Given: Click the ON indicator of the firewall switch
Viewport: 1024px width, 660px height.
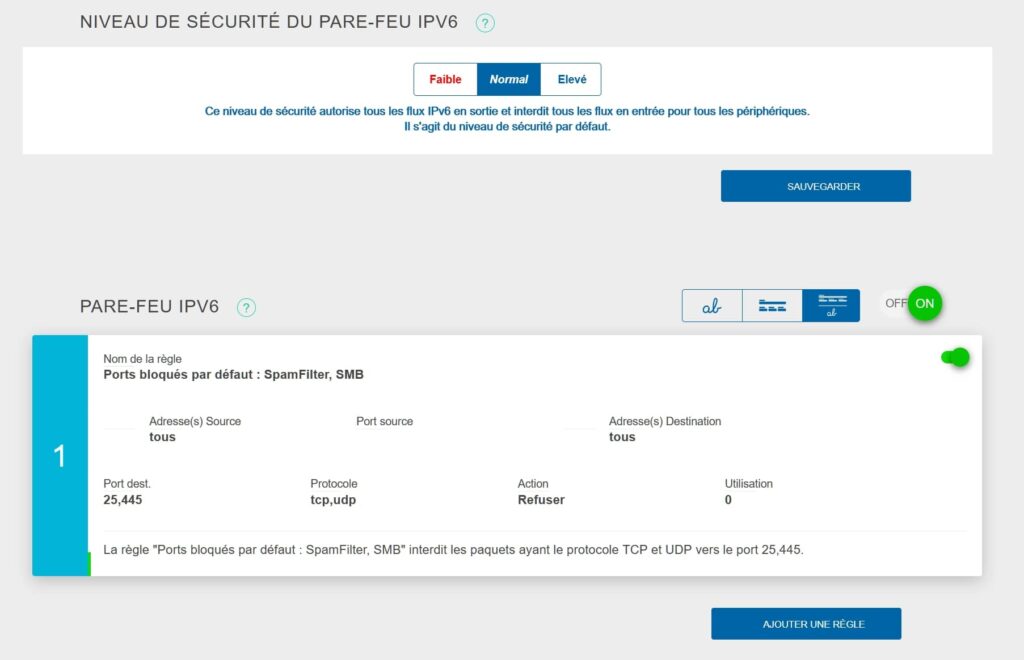Looking at the screenshot, I should pos(923,303).
